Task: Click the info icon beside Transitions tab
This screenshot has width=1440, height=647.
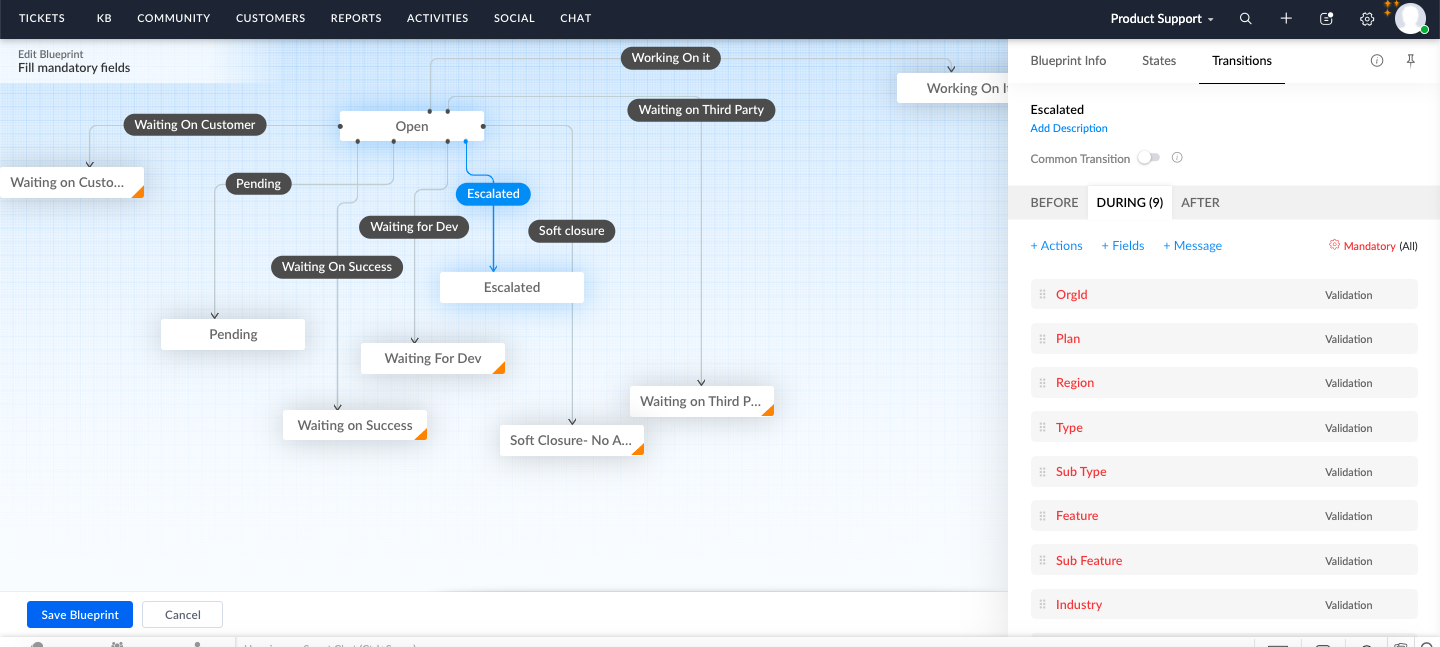Action: click(x=1377, y=61)
